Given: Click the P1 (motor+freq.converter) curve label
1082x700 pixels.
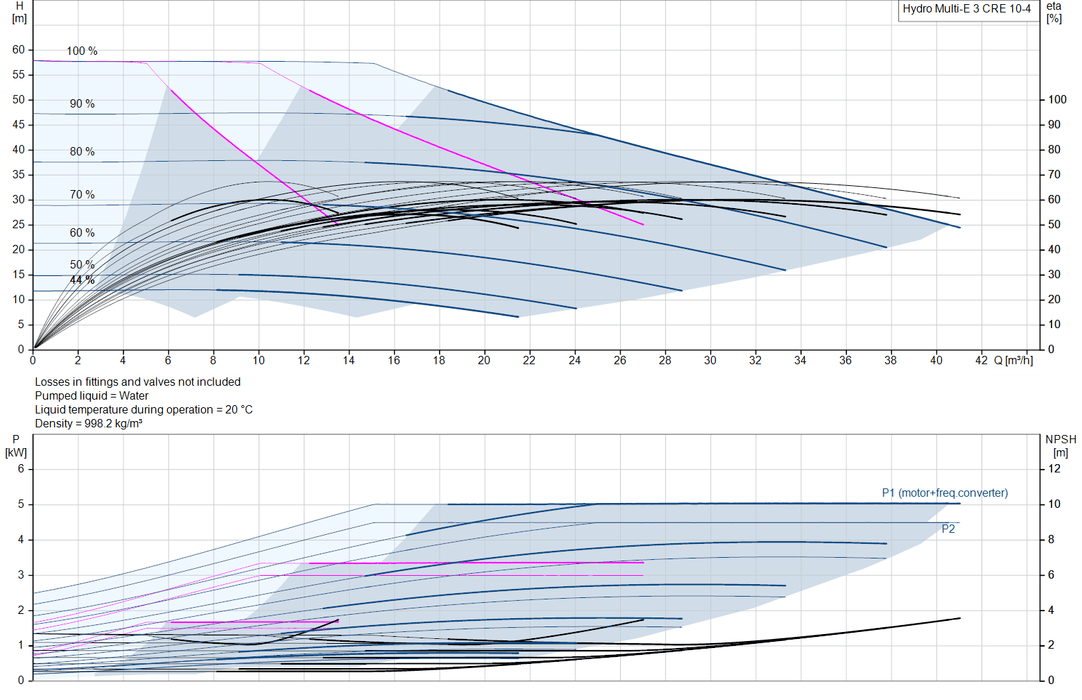Looking at the screenshot, I should point(945,493).
